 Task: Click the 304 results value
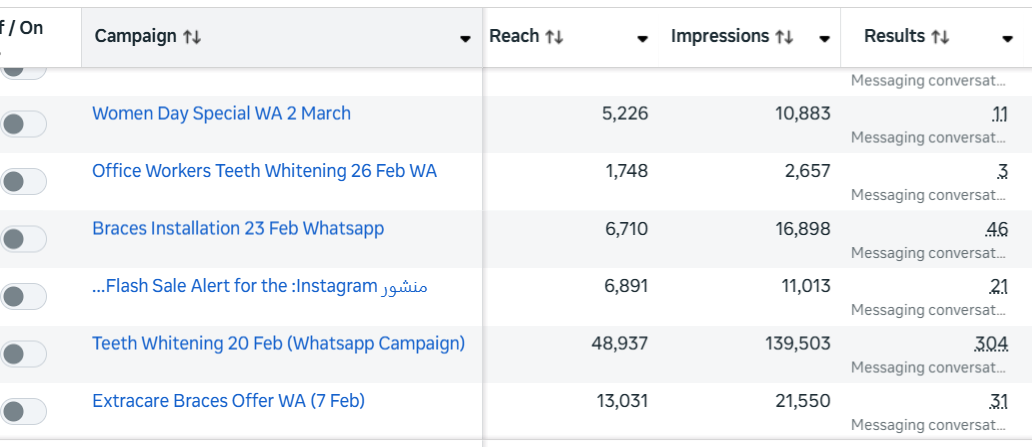coord(991,344)
